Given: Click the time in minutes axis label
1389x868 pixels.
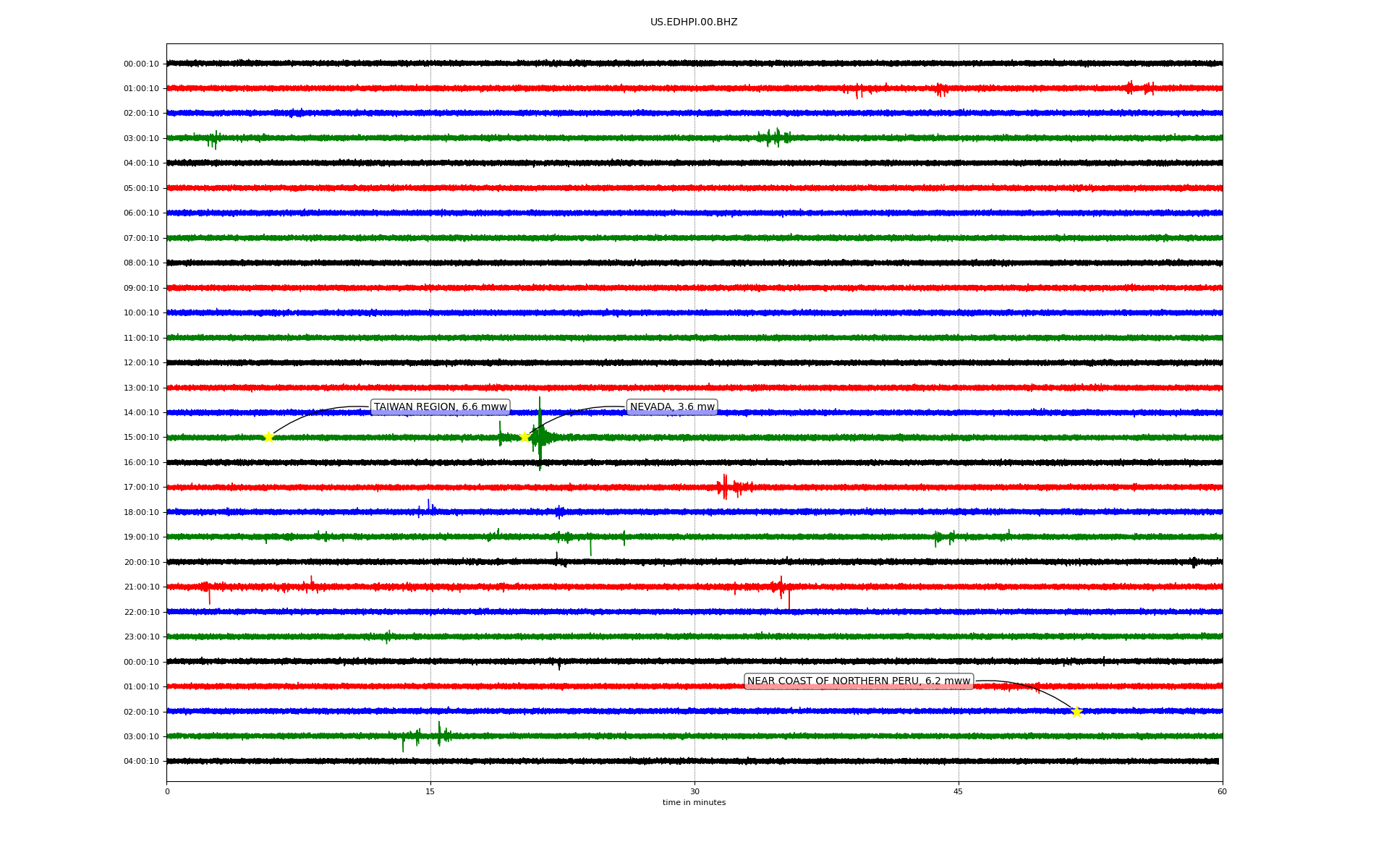Looking at the screenshot, I should (x=694, y=803).
